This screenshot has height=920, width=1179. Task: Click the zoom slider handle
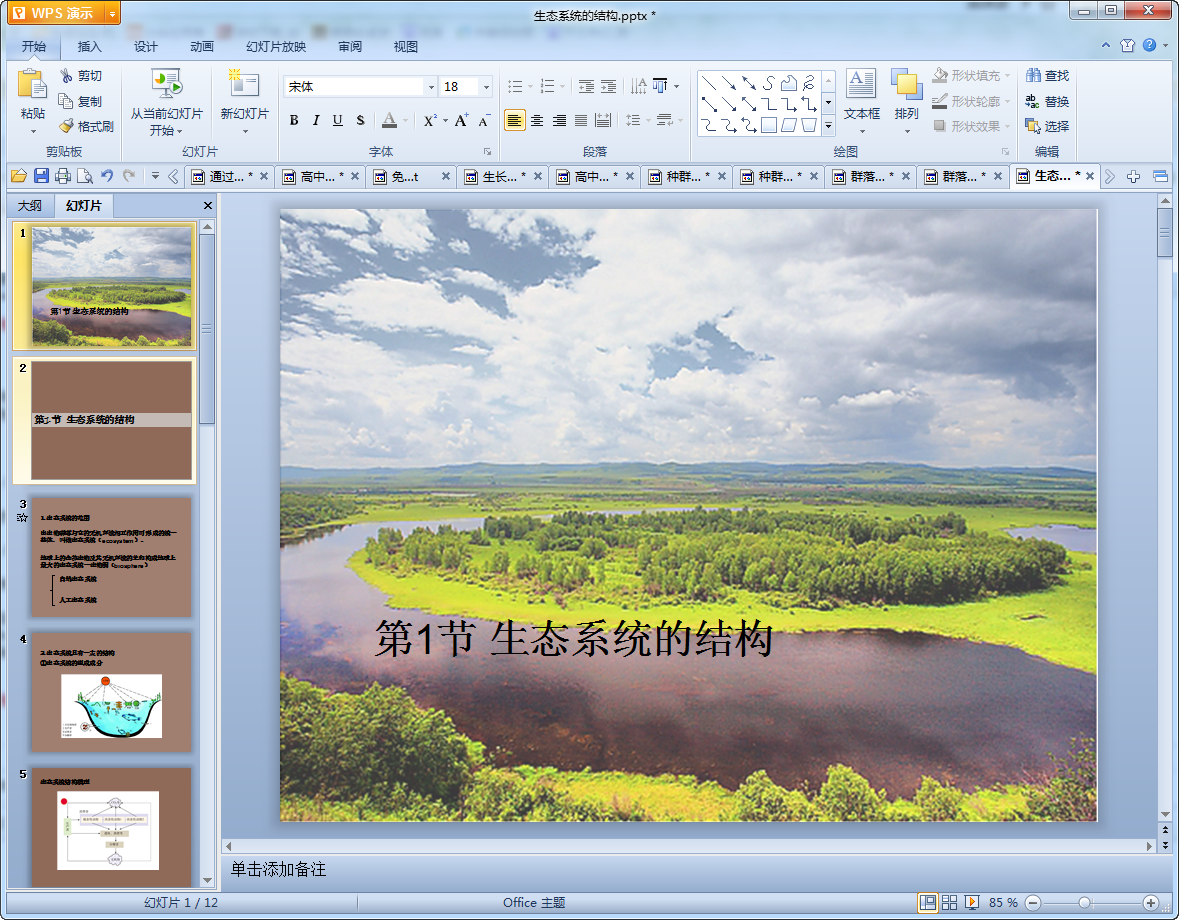pos(1084,902)
